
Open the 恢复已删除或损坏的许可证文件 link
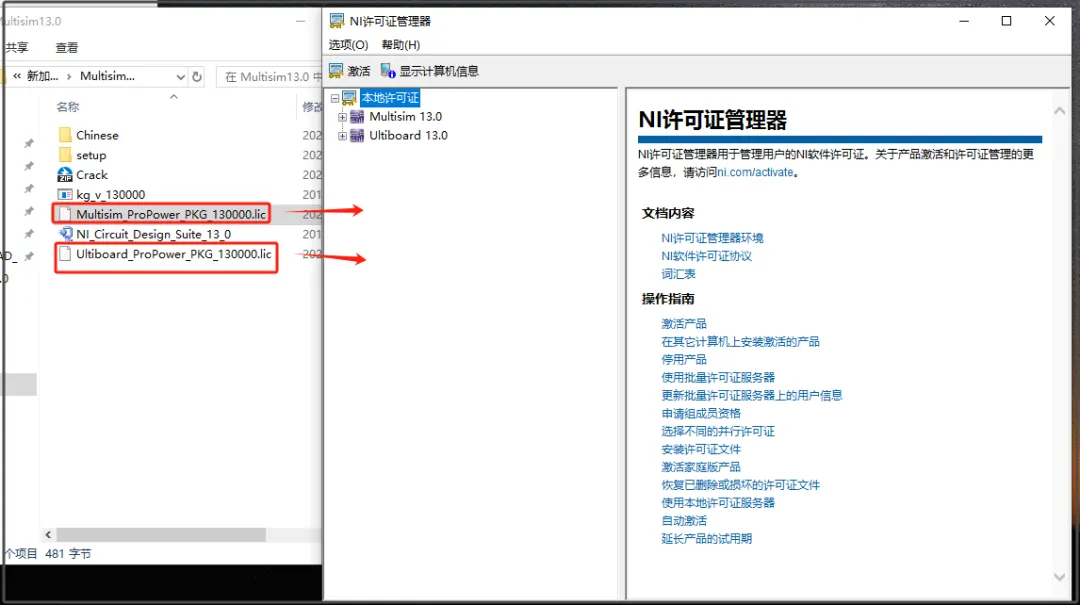pos(740,484)
